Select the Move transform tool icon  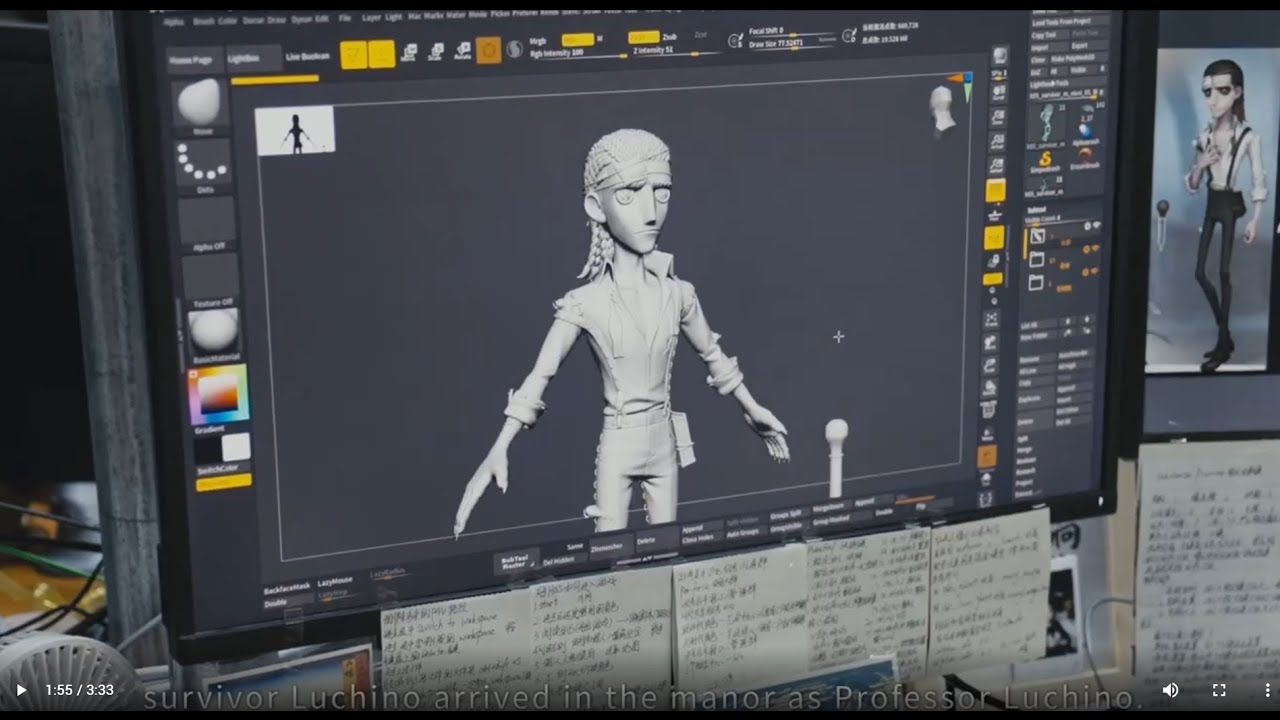408,53
